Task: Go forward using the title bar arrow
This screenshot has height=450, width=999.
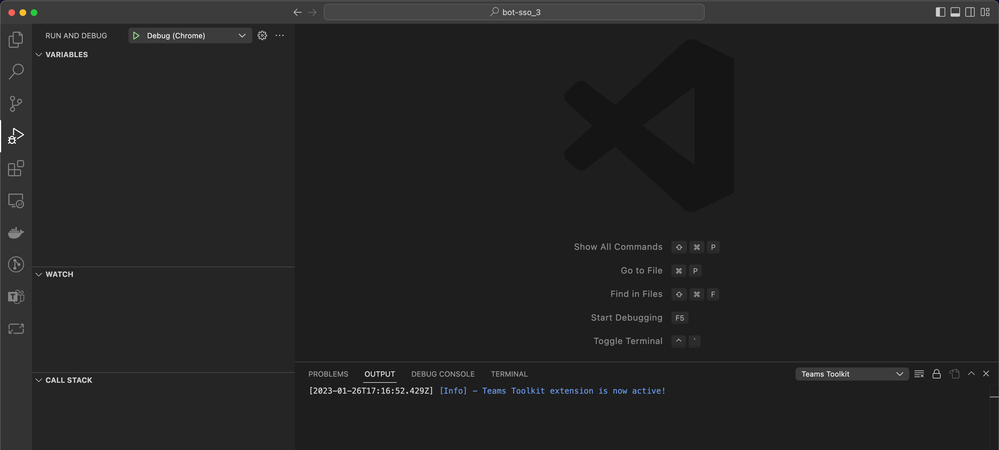Action: click(x=312, y=12)
